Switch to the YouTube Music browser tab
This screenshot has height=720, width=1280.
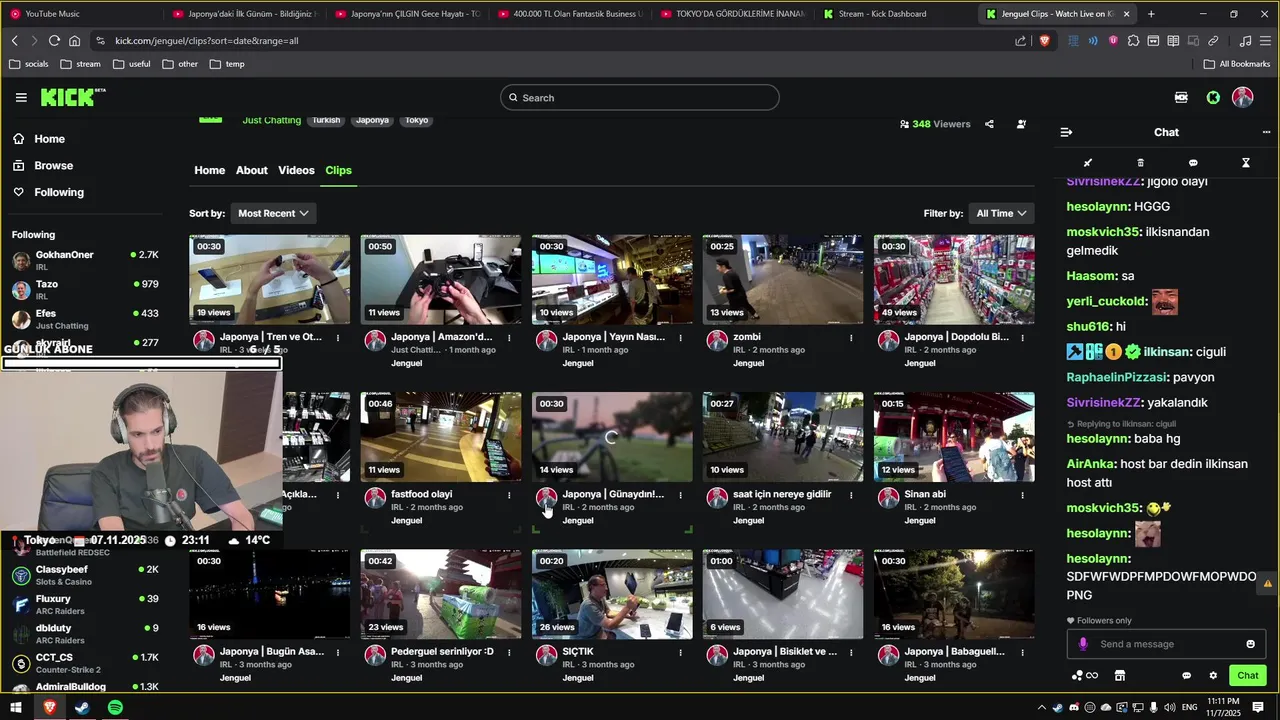tap(80, 14)
